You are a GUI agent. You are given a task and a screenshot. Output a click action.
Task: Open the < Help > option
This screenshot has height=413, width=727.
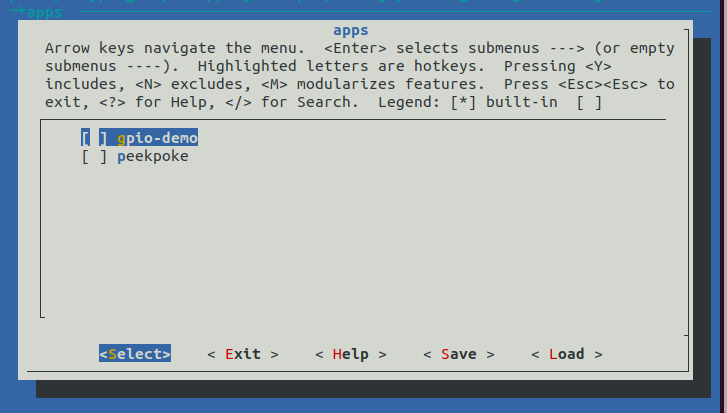[350, 354]
